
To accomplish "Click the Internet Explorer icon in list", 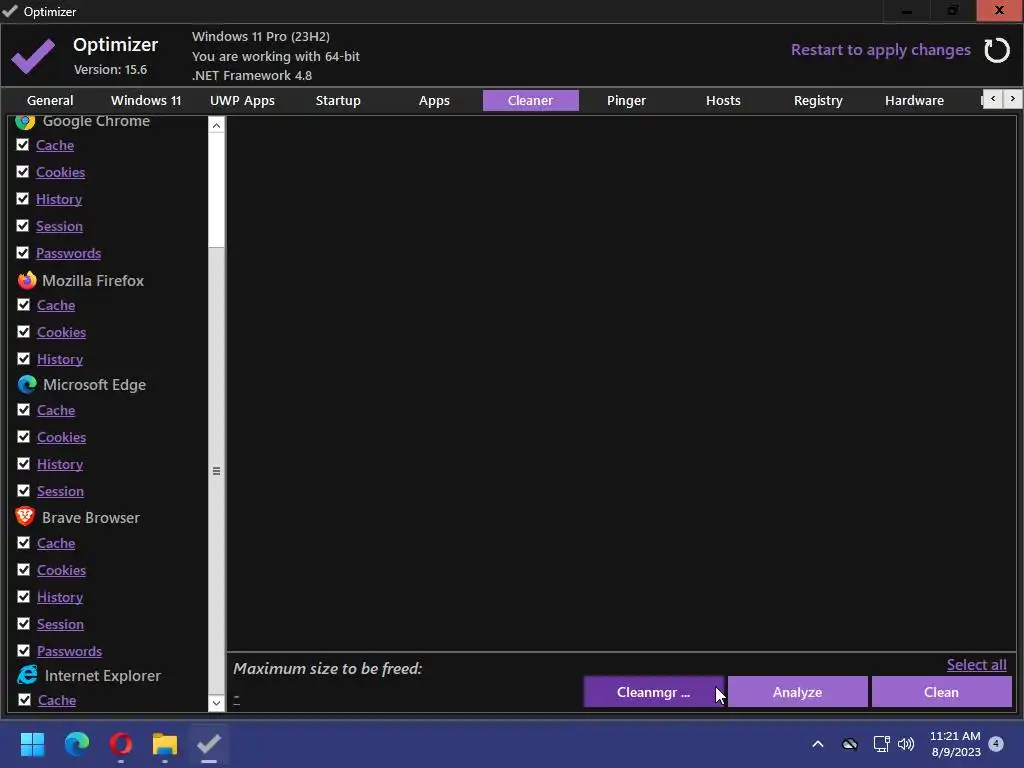I will click(x=27, y=675).
